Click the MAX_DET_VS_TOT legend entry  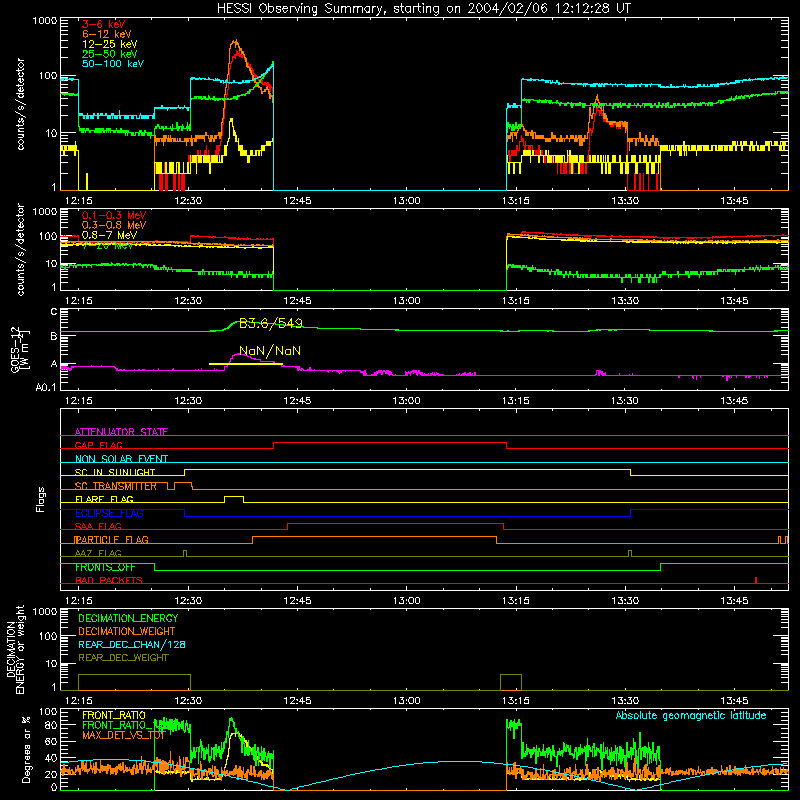pyautogui.click(x=123, y=735)
